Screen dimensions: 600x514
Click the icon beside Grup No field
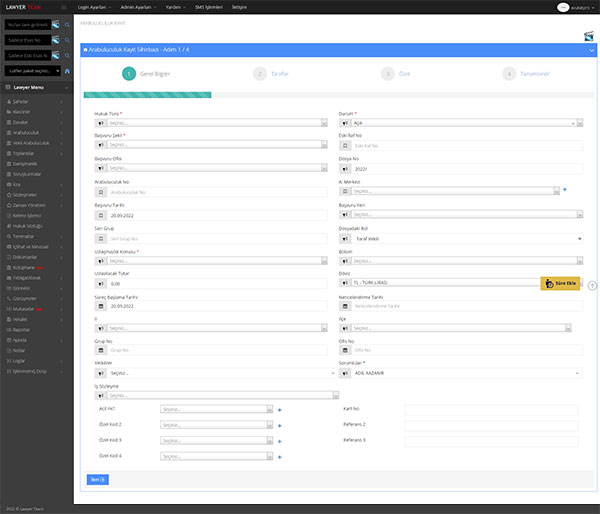(101, 350)
